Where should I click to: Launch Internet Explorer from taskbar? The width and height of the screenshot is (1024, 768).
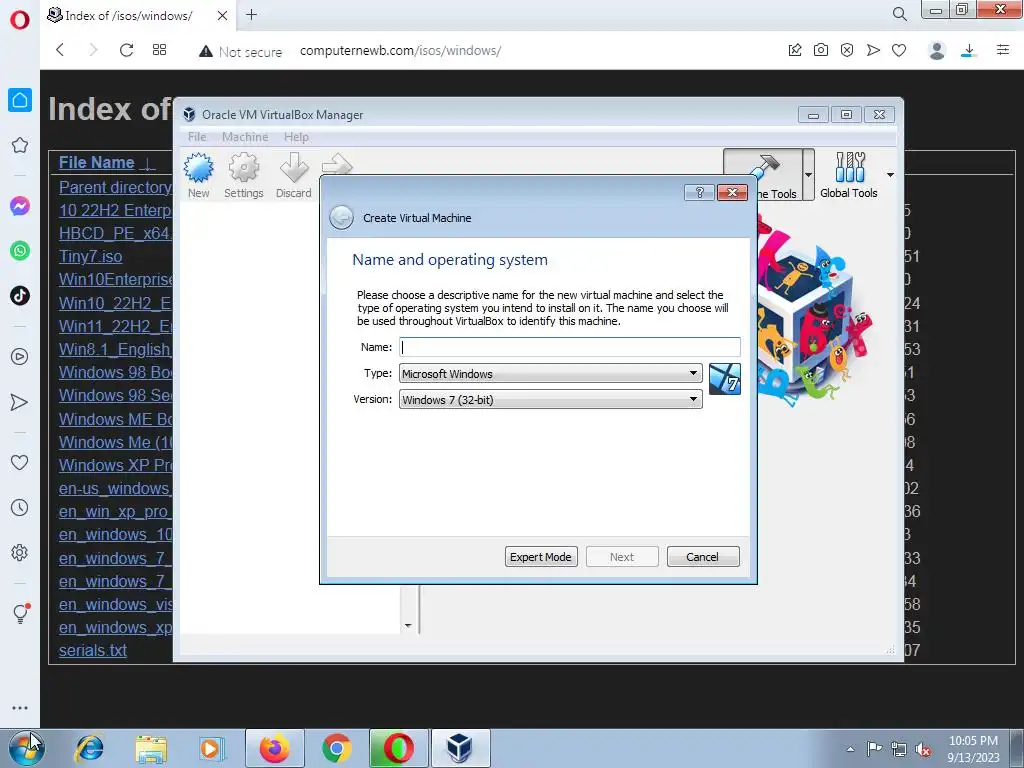tap(89, 748)
